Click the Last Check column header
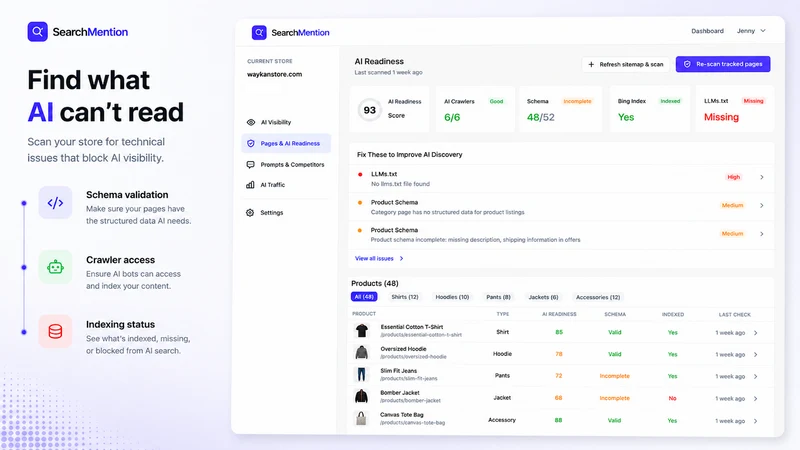 click(x=735, y=314)
